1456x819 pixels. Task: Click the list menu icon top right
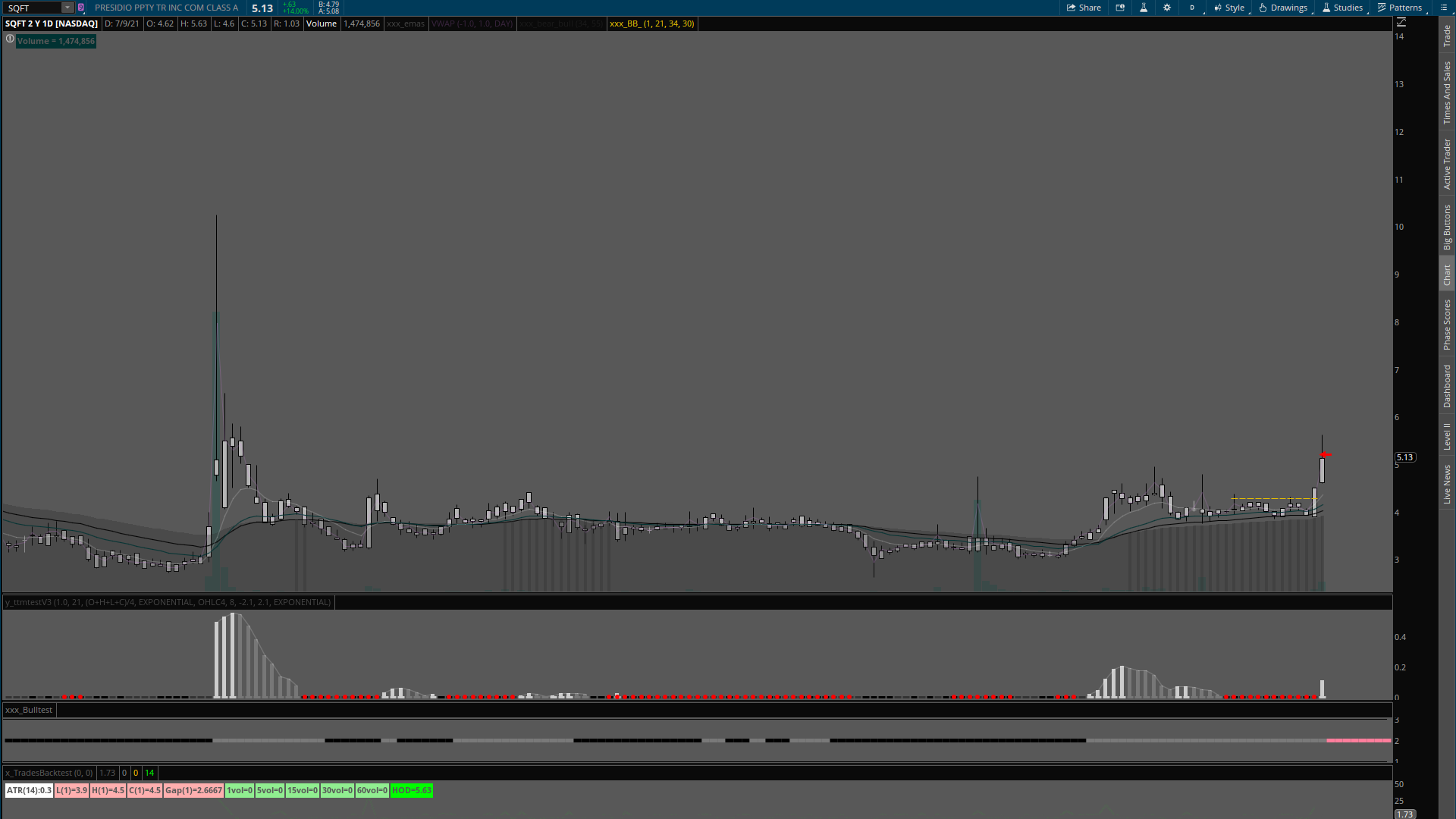(x=1444, y=8)
